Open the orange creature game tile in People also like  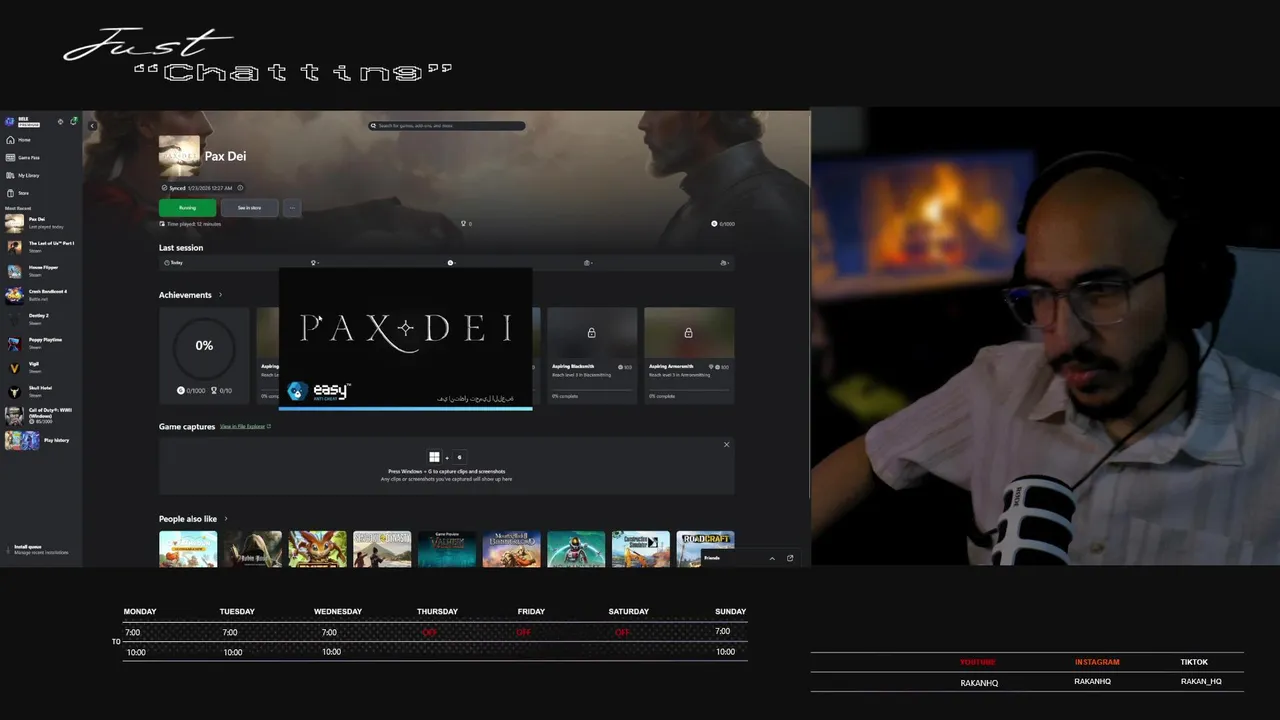coord(318,549)
